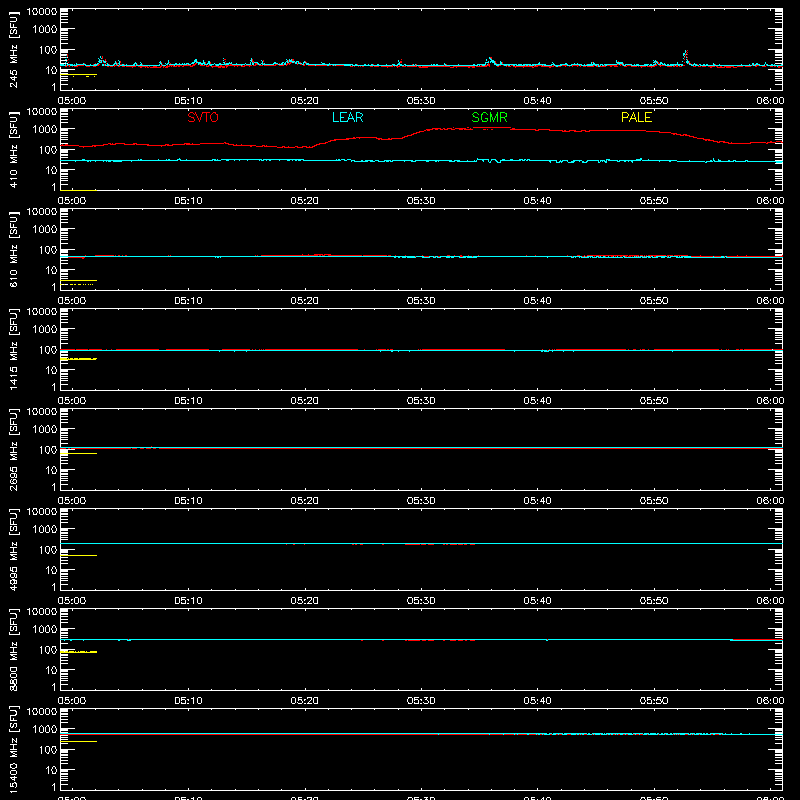Click the 1000 tick label on 2695 MHz axis

(x=45, y=430)
